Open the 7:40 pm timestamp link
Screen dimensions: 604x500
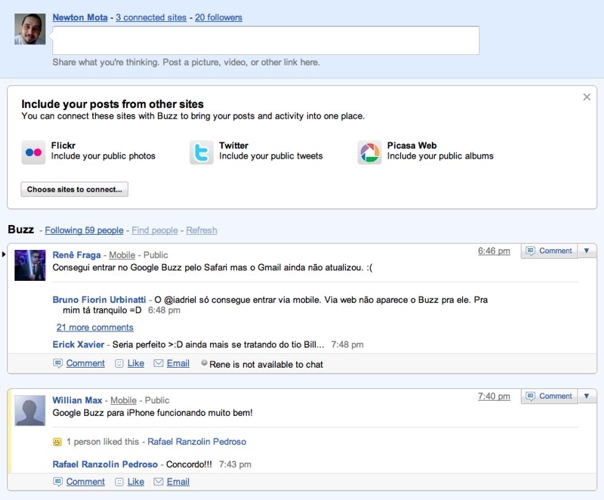(x=494, y=396)
